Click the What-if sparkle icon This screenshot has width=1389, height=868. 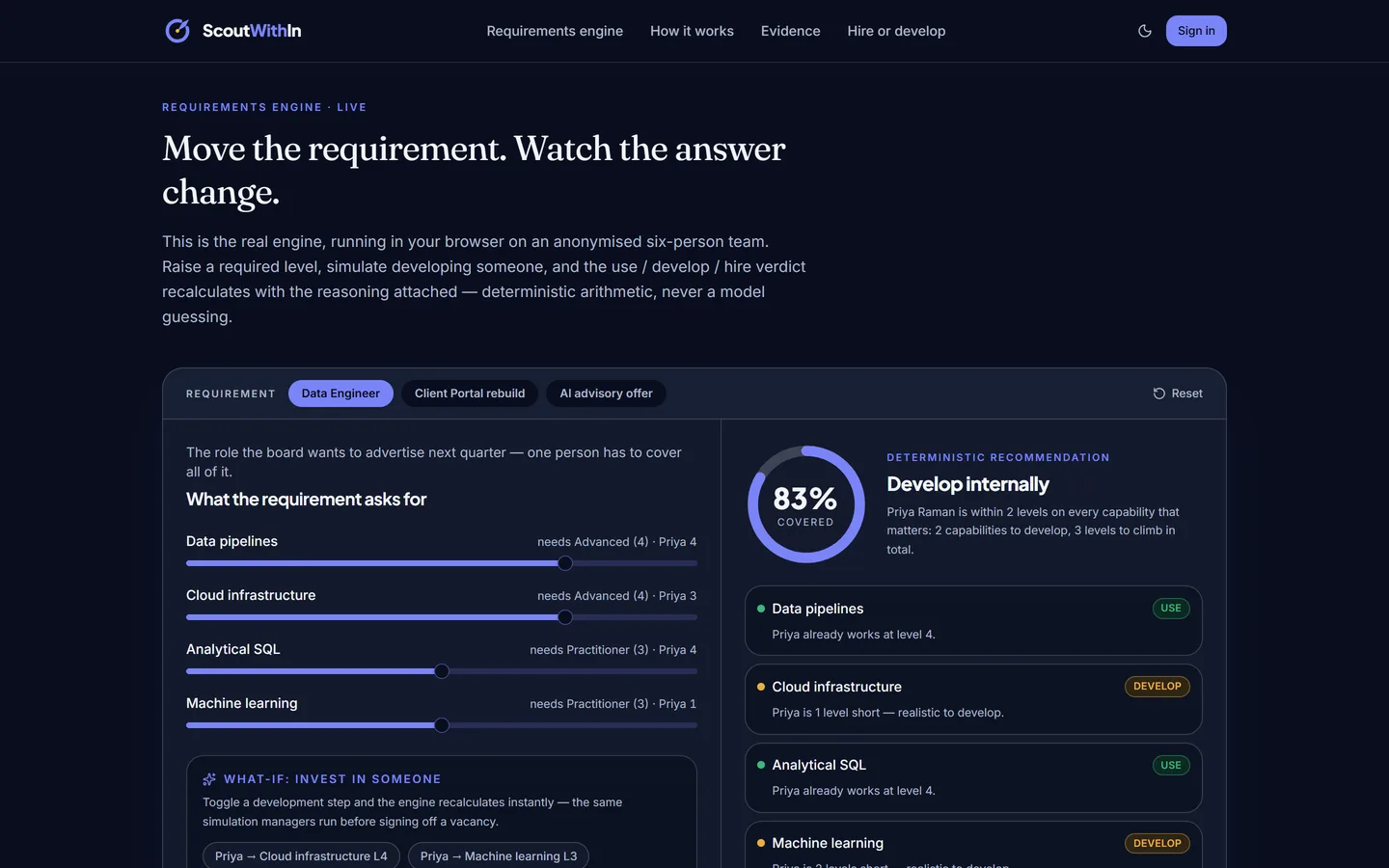tap(209, 779)
